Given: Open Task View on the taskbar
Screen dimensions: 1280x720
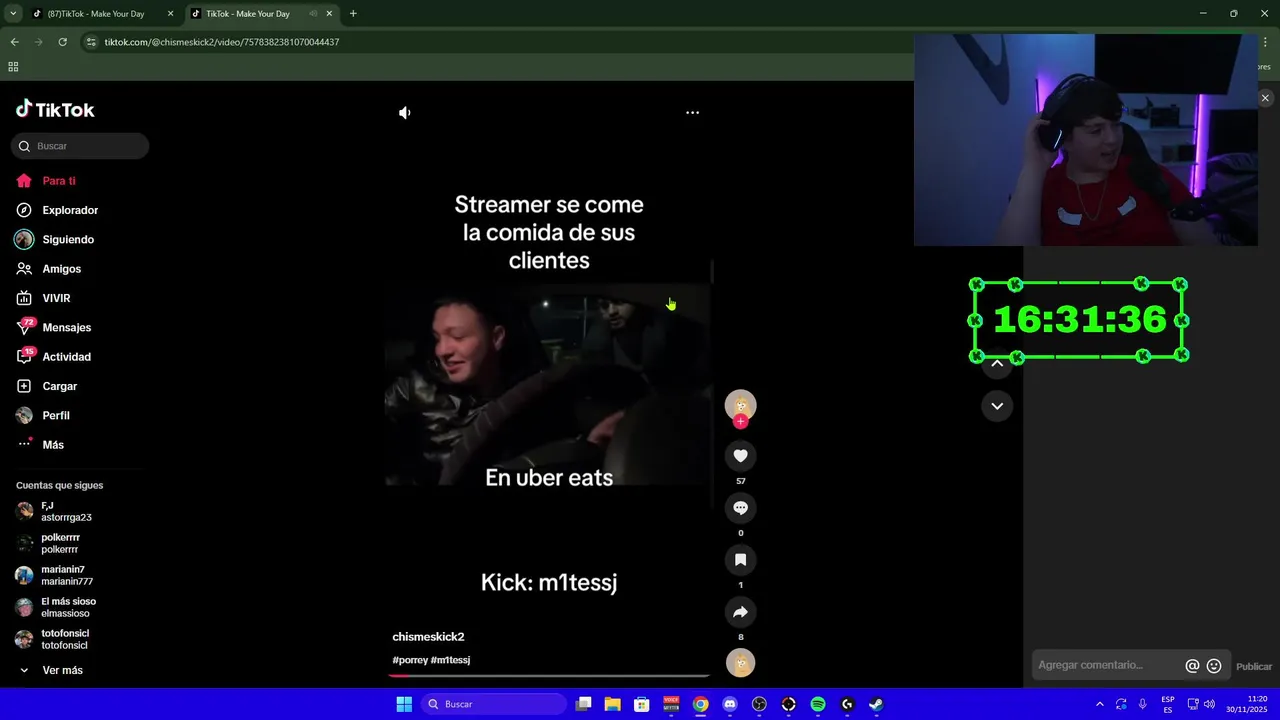Looking at the screenshot, I should click(584, 704).
